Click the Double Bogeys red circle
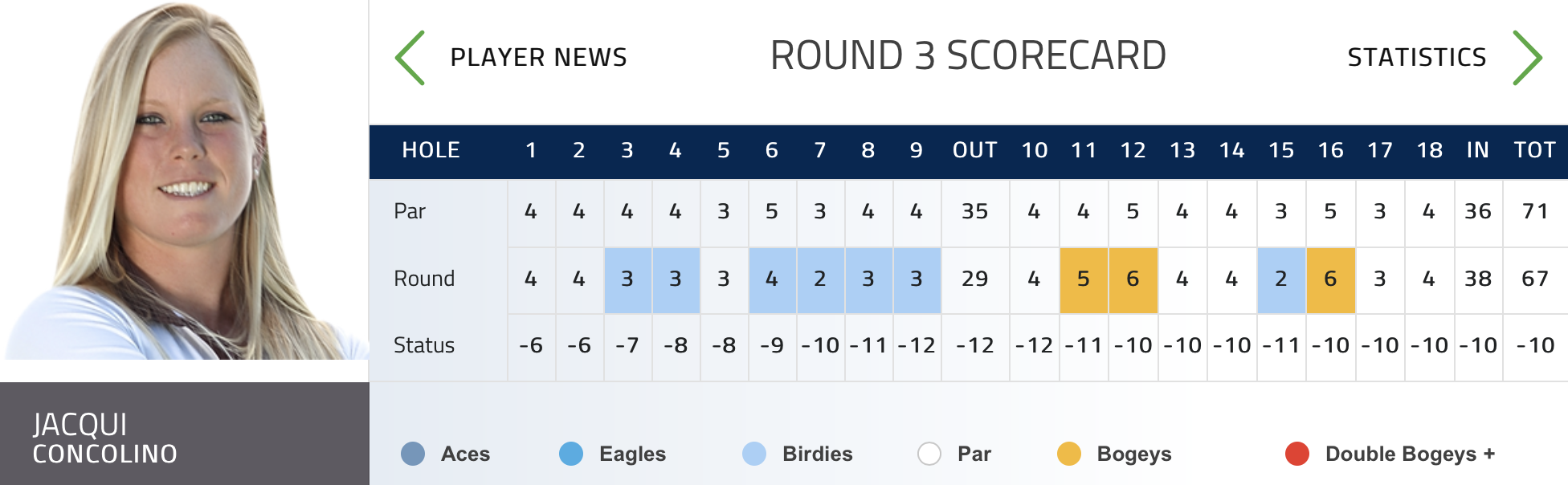1568x485 pixels. click(1297, 454)
